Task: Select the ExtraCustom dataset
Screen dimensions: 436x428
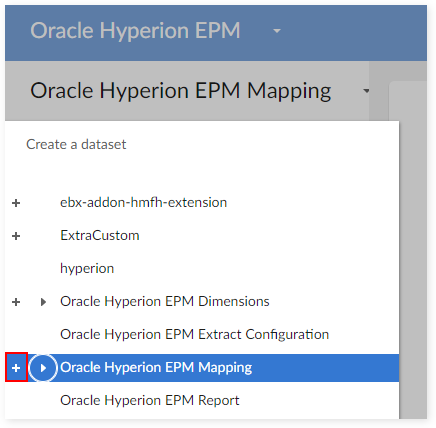Action: tap(100, 235)
